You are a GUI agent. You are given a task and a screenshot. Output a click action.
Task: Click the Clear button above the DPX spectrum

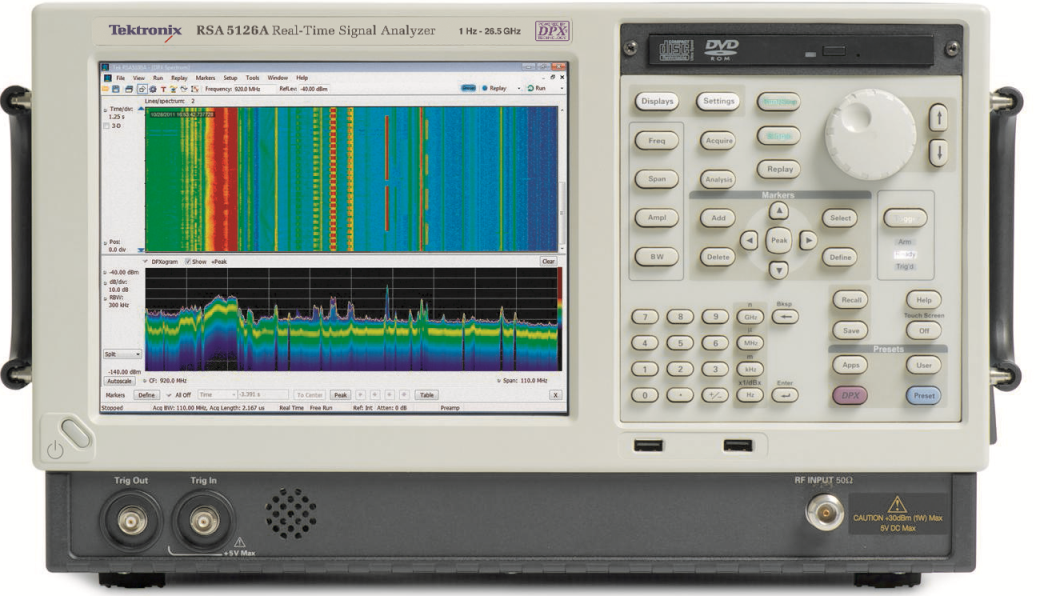click(548, 262)
